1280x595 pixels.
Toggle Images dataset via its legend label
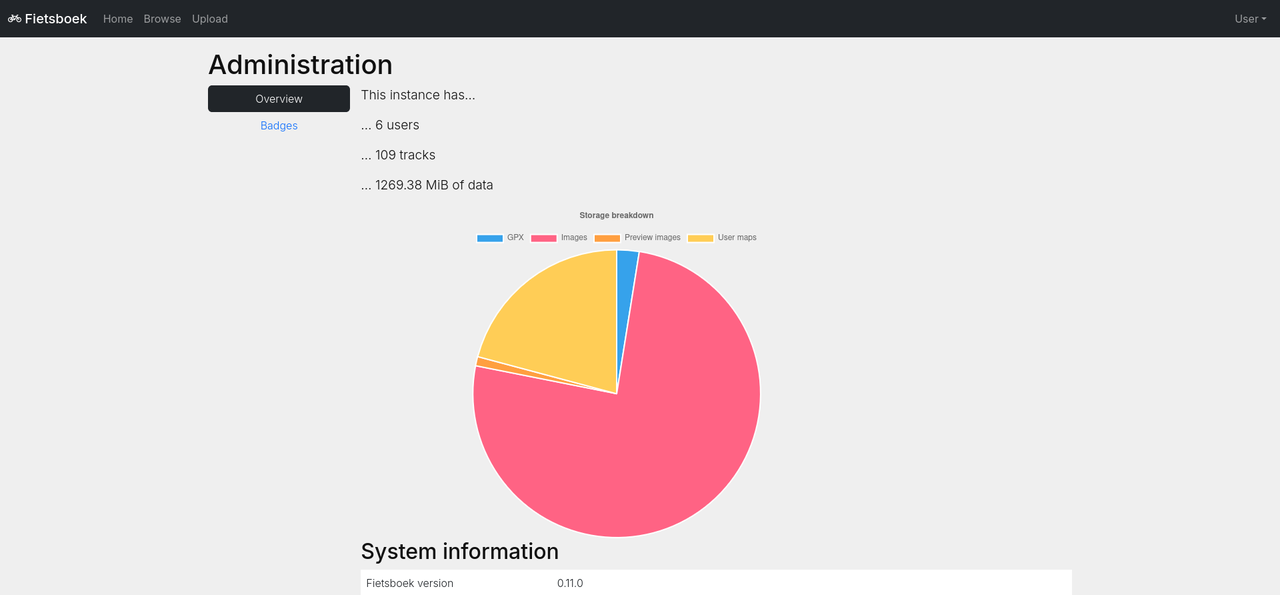coord(574,238)
